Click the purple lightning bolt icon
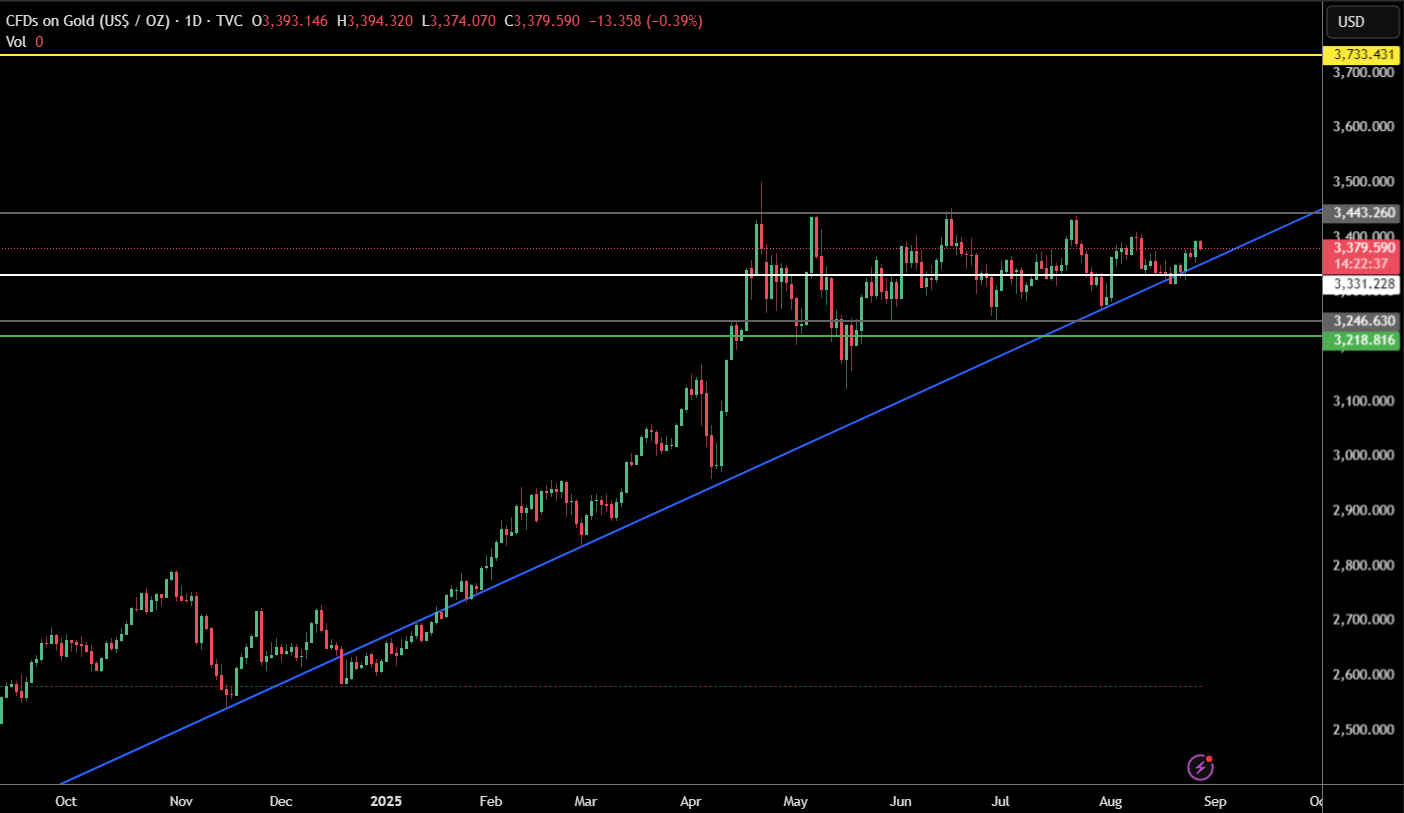This screenshot has height=813, width=1404. click(1200, 767)
